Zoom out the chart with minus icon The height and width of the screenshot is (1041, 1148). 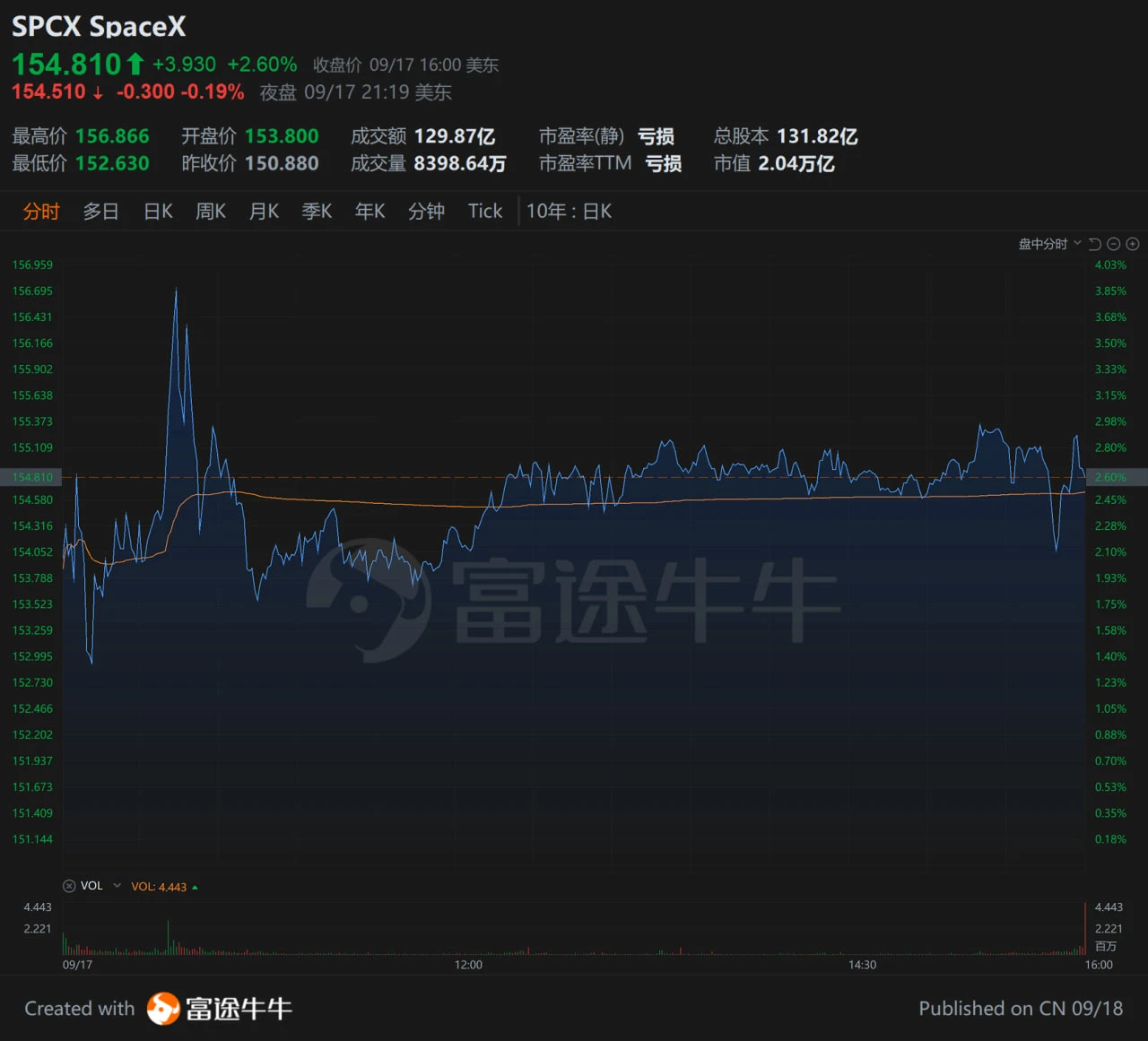tap(1114, 244)
